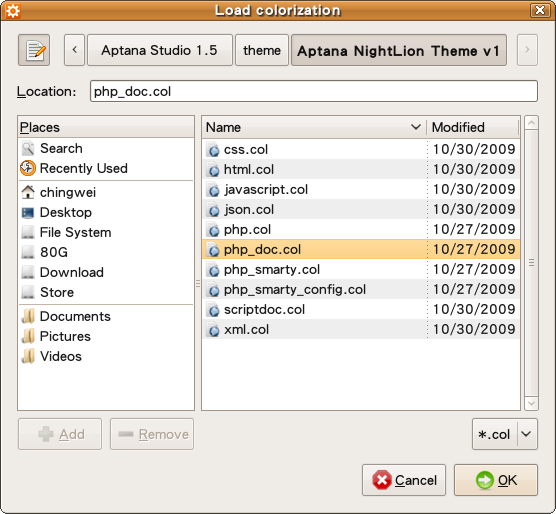Click the back arrow in path bar
The image size is (556, 514).
[74, 50]
